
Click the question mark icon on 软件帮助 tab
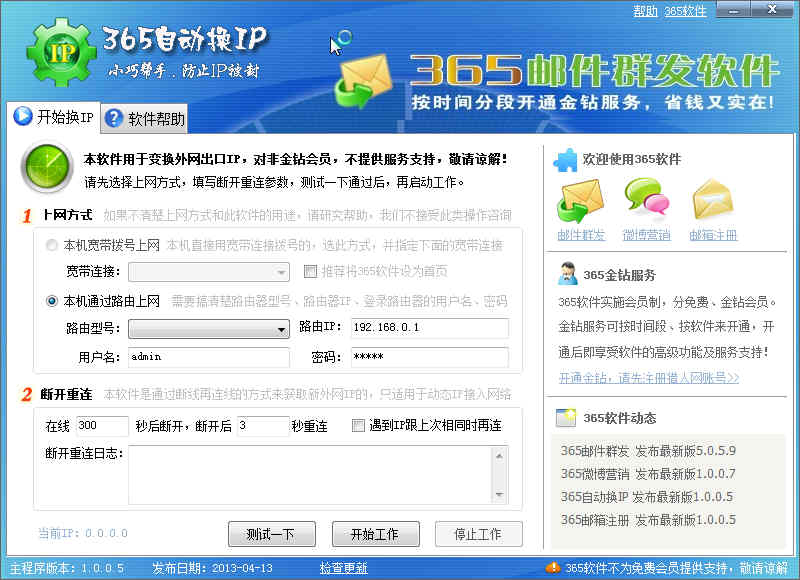click(113, 118)
